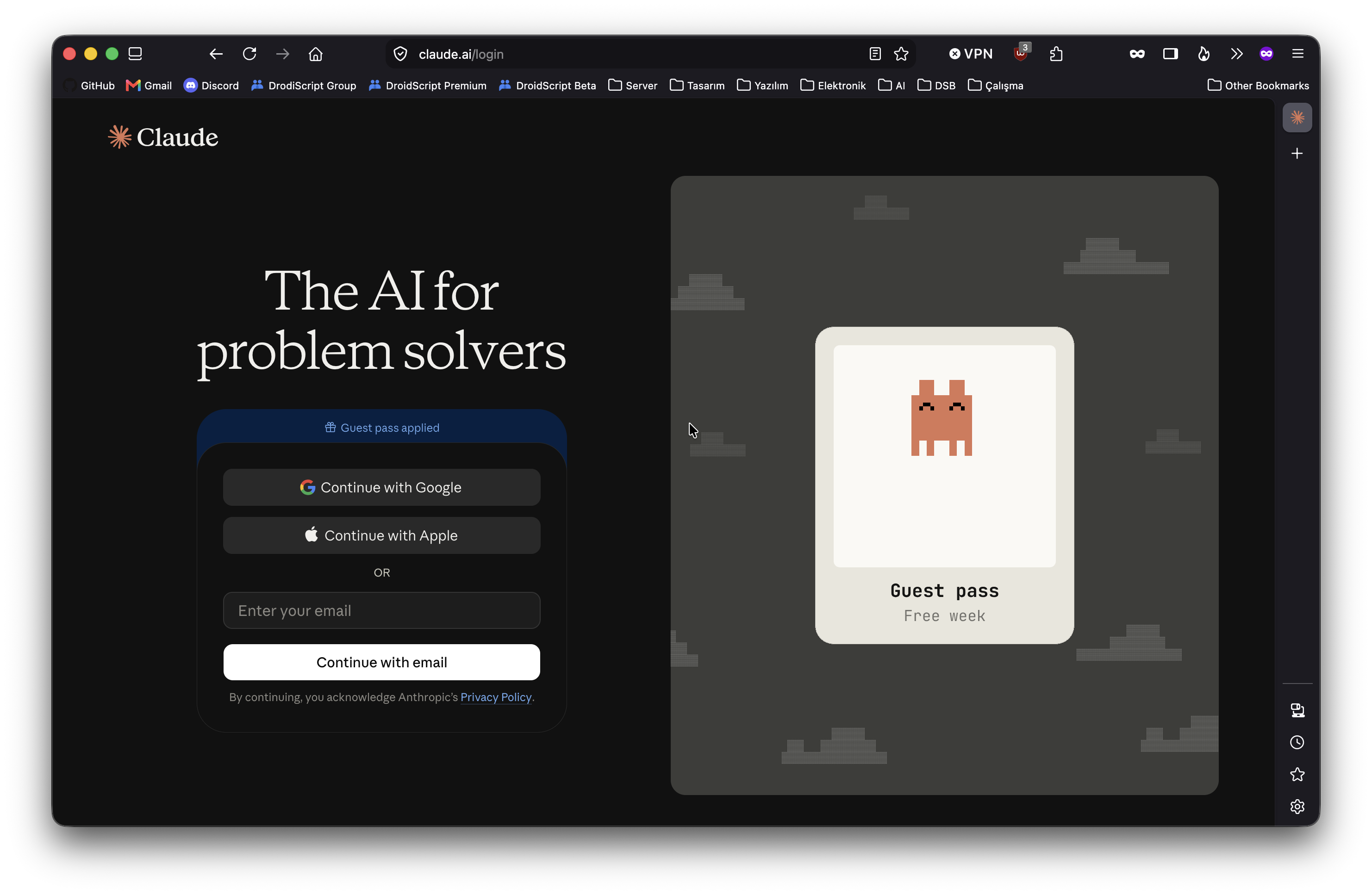The image size is (1372, 895).
Task: Click Continue with Google button
Action: point(381,488)
